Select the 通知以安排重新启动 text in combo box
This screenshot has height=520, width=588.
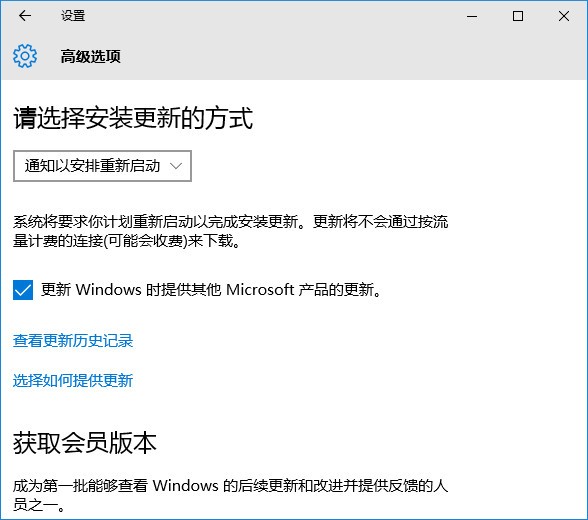(x=93, y=166)
